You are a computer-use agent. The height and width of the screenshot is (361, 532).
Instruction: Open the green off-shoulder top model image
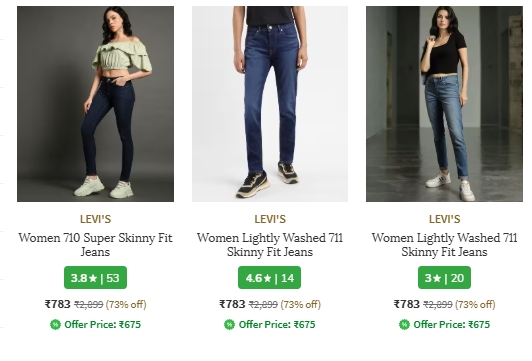point(95,104)
